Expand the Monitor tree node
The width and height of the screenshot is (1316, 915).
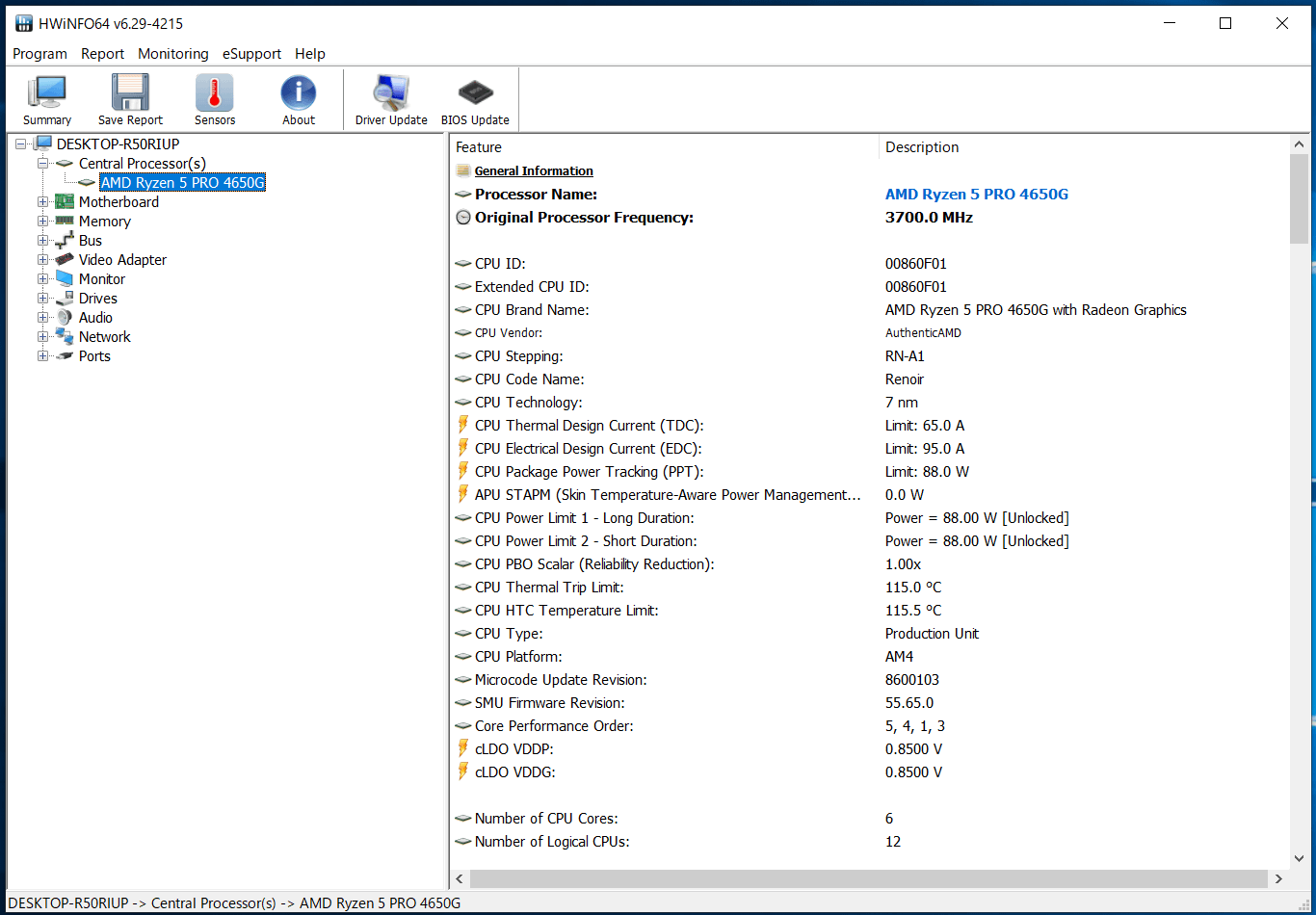pyautogui.click(x=42, y=279)
